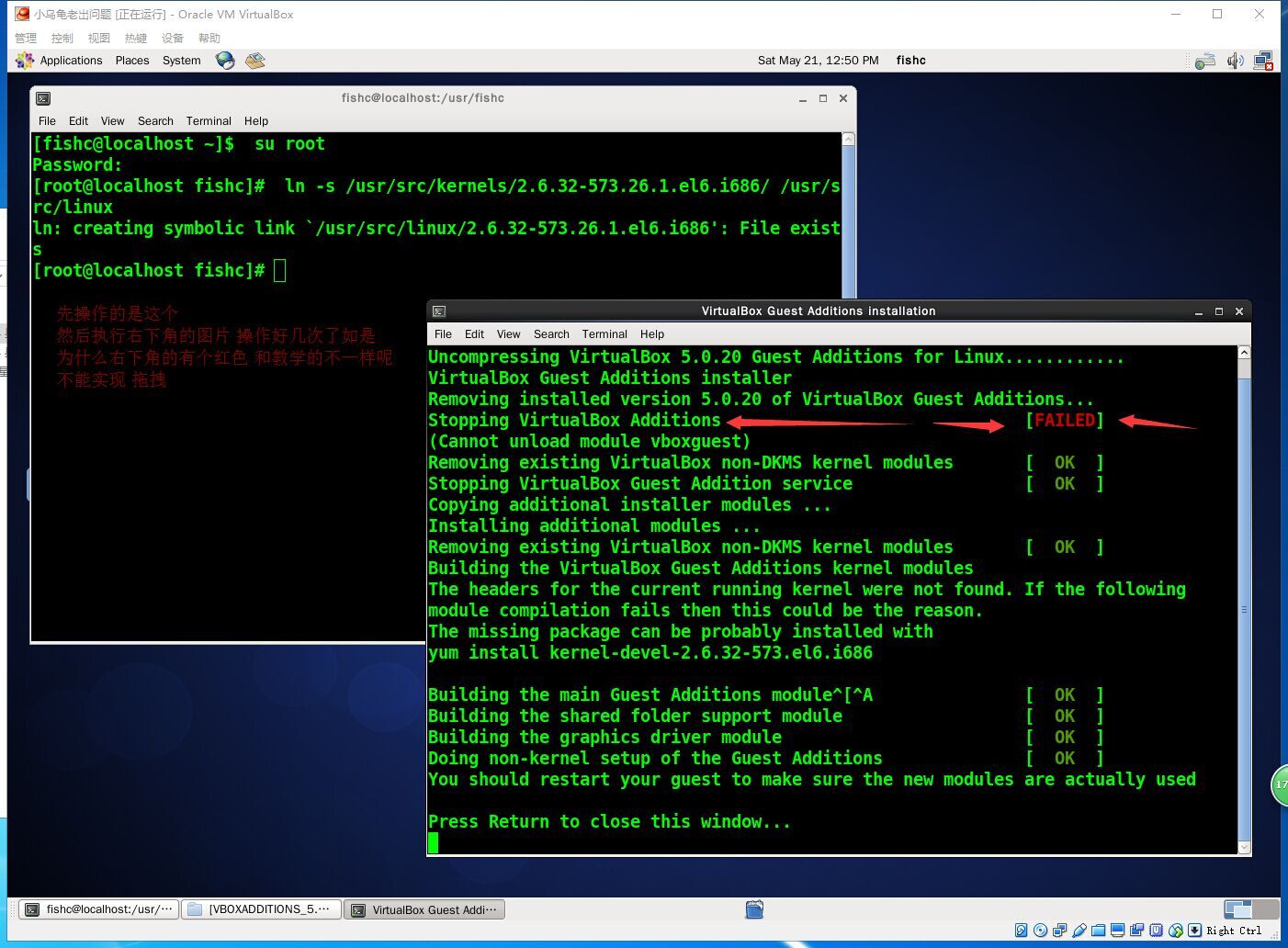Open View menu in fishc terminal
The width and height of the screenshot is (1288, 948).
pos(112,121)
